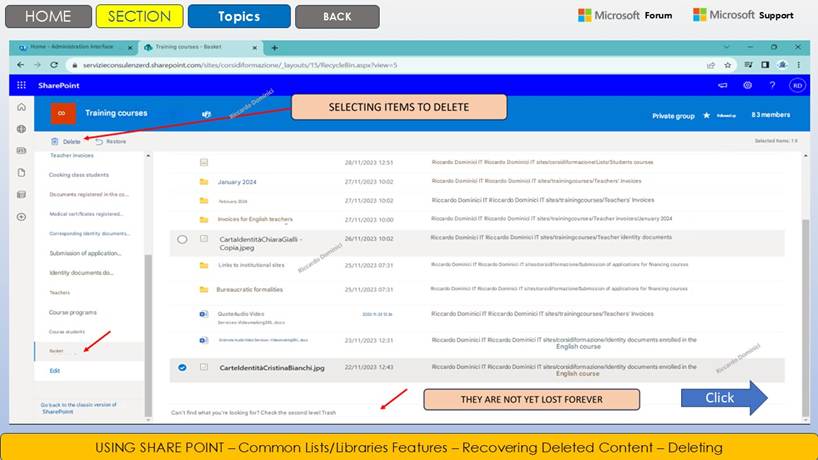Open the megaphone feedback icon in SharePoint header
Screen dimensions: 818x460
click(723, 85)
